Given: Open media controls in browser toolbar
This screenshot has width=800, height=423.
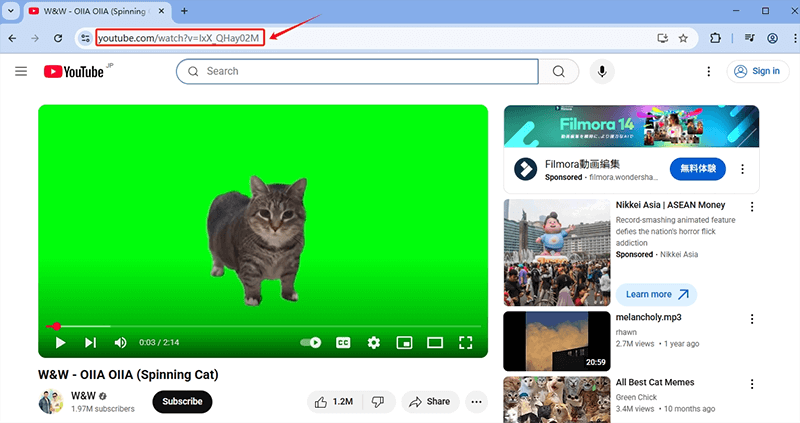Looking at the screenshot, I should point(749,38).
